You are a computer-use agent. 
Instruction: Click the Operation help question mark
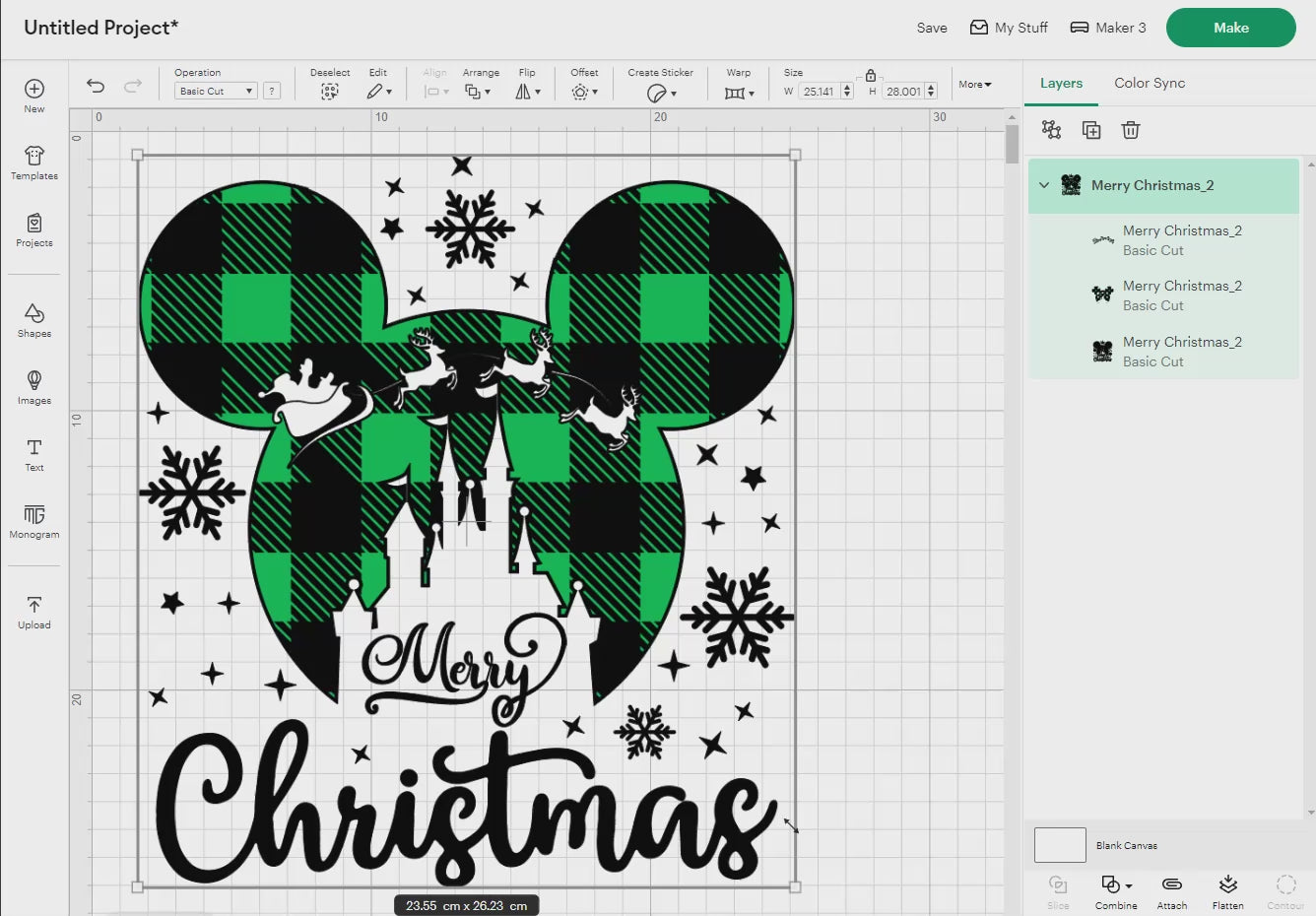(x=272, y=91)
